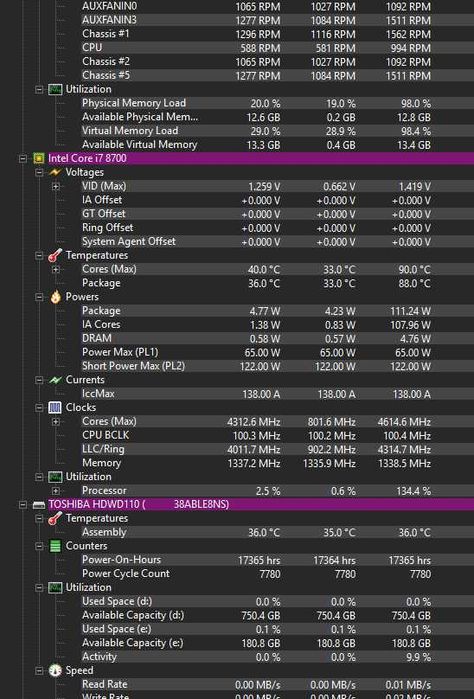Image resolution: width=474 pixels, height=699 pixels.
Task: Select the Chassis #1 fan row
Action: (x=277, y=34)
